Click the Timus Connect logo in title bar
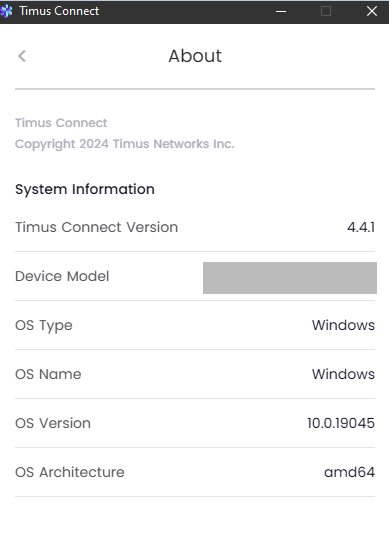This screenshot has height=535, width=389. (x=6, y=11)
